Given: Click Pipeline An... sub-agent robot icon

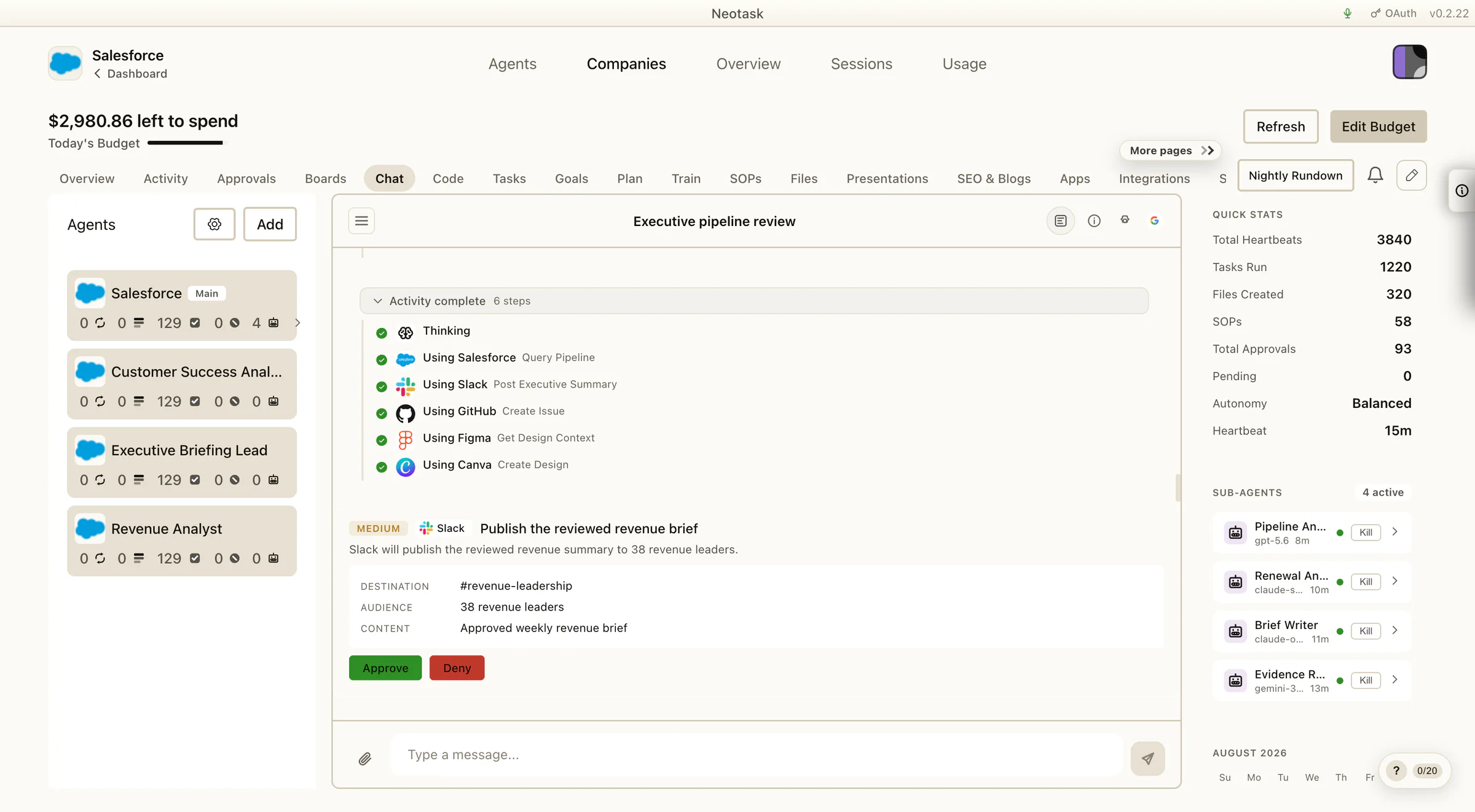Looking at the screenshot, I should coord(1235,533).
